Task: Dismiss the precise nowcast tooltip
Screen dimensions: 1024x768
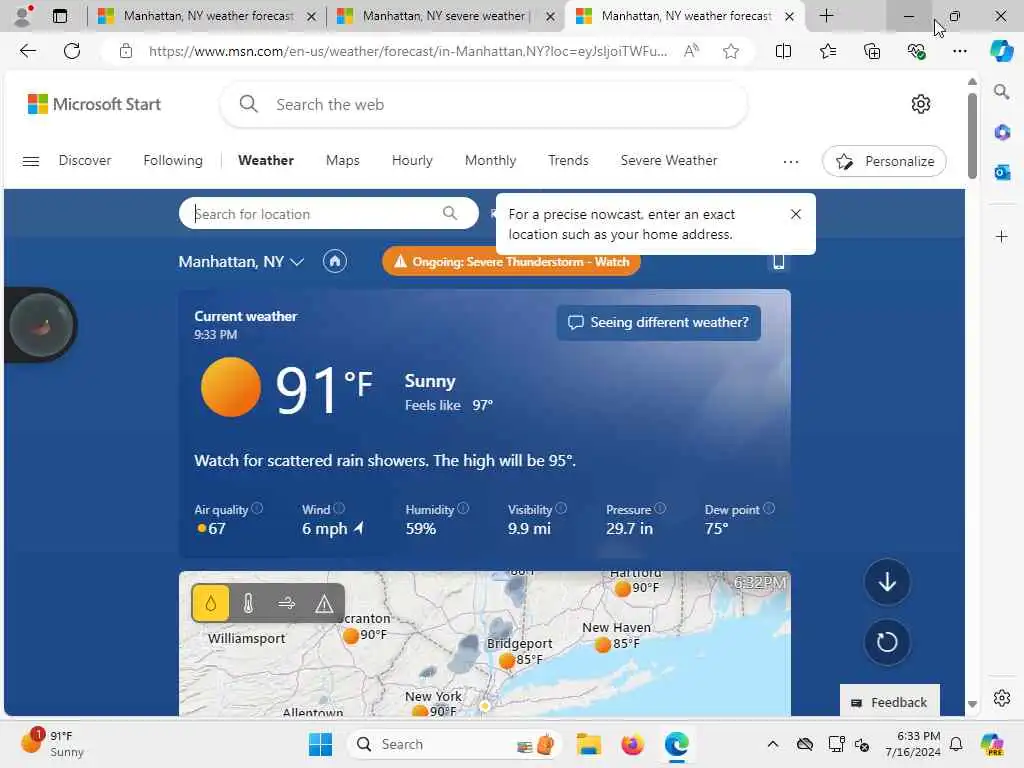Action: [x=795, y=214]
